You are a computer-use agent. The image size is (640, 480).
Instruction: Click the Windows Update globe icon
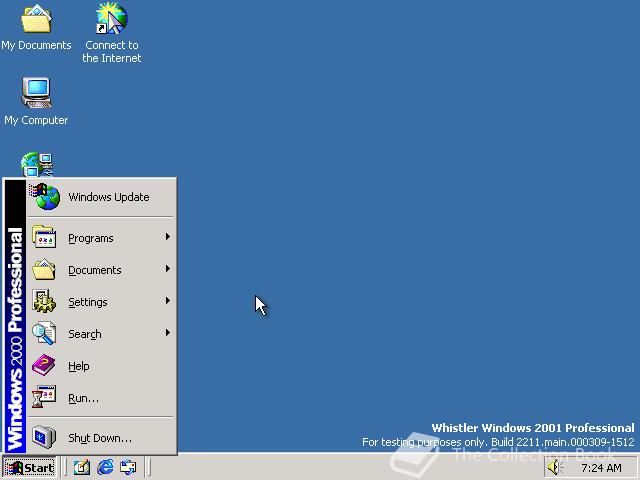[x=44, y=196]
